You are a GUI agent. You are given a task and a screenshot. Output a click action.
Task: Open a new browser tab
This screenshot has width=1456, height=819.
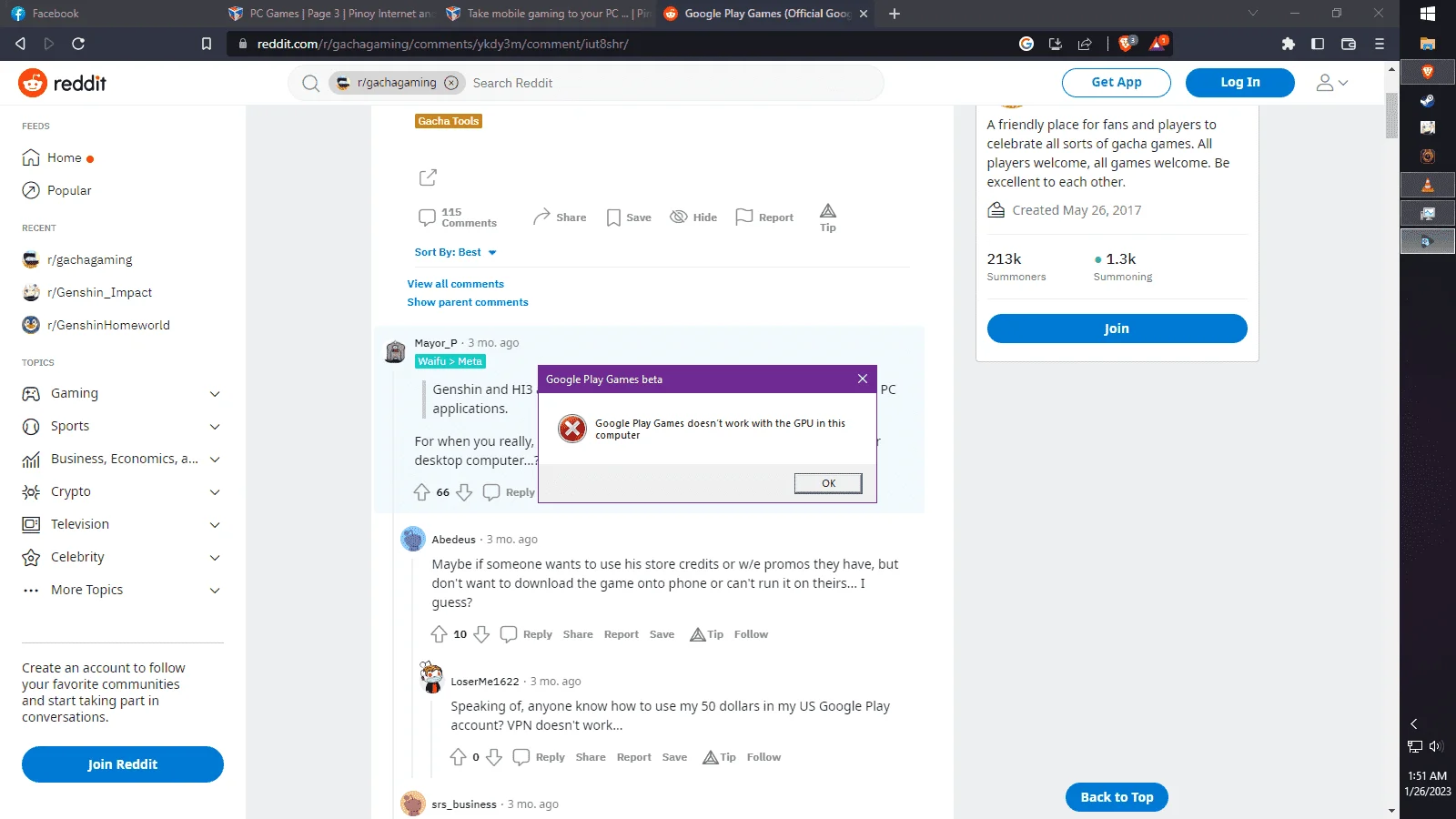(895, 14)
